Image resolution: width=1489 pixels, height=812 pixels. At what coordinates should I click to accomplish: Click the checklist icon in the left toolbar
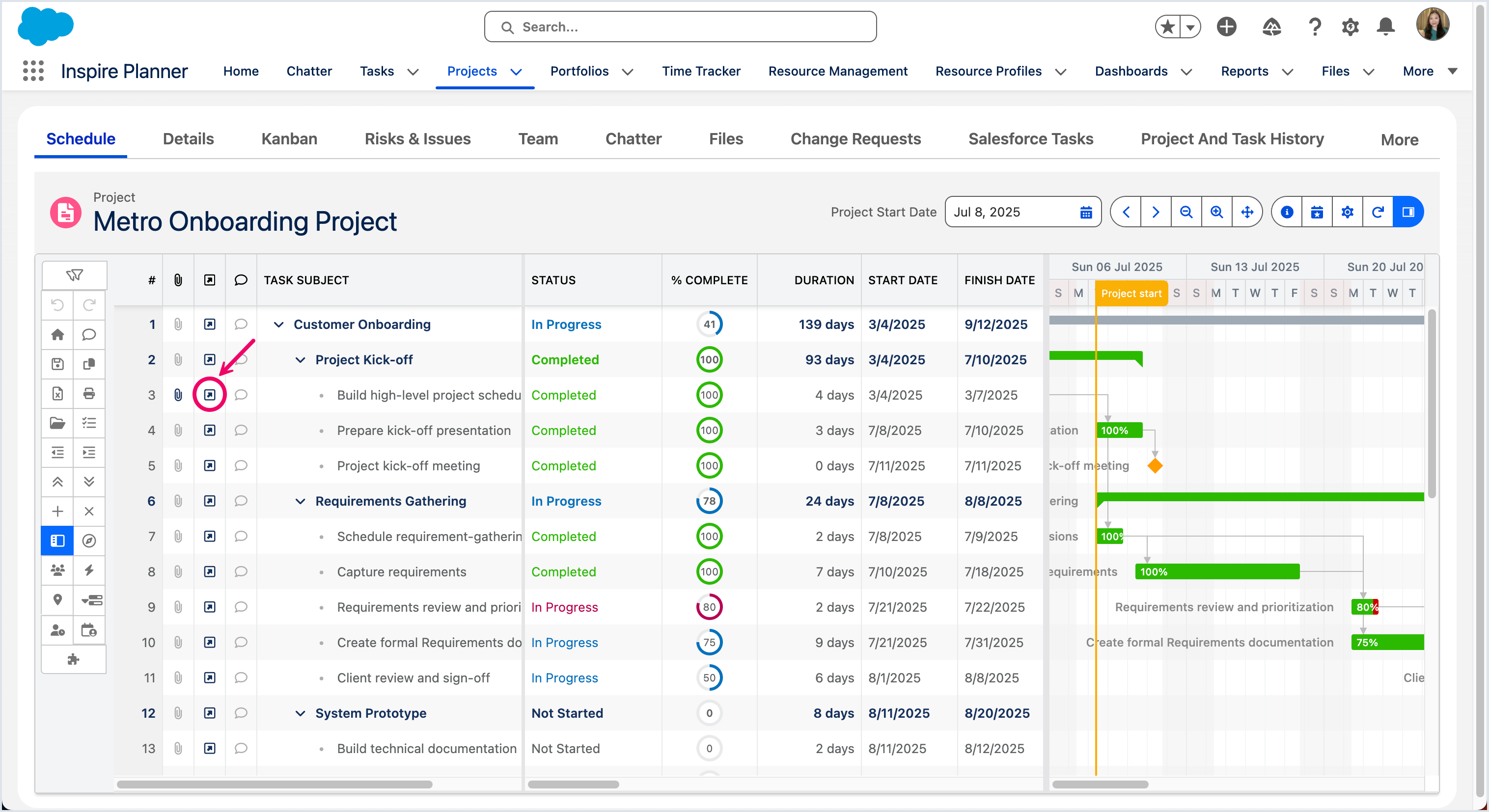tap(89, 423)
